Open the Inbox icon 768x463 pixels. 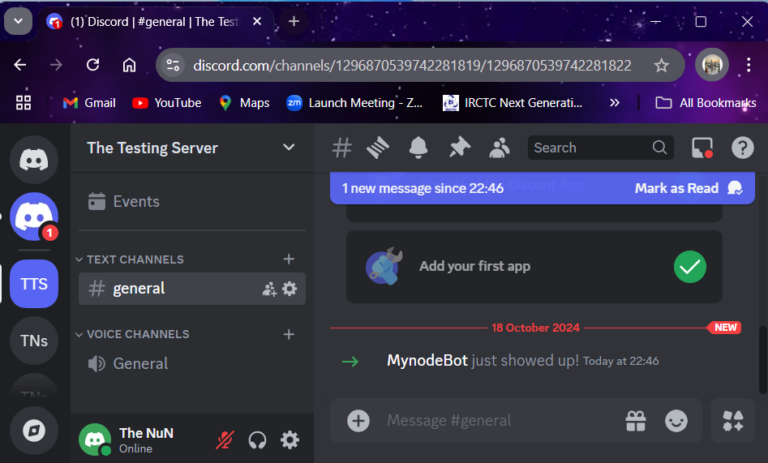tap(702, 147)
